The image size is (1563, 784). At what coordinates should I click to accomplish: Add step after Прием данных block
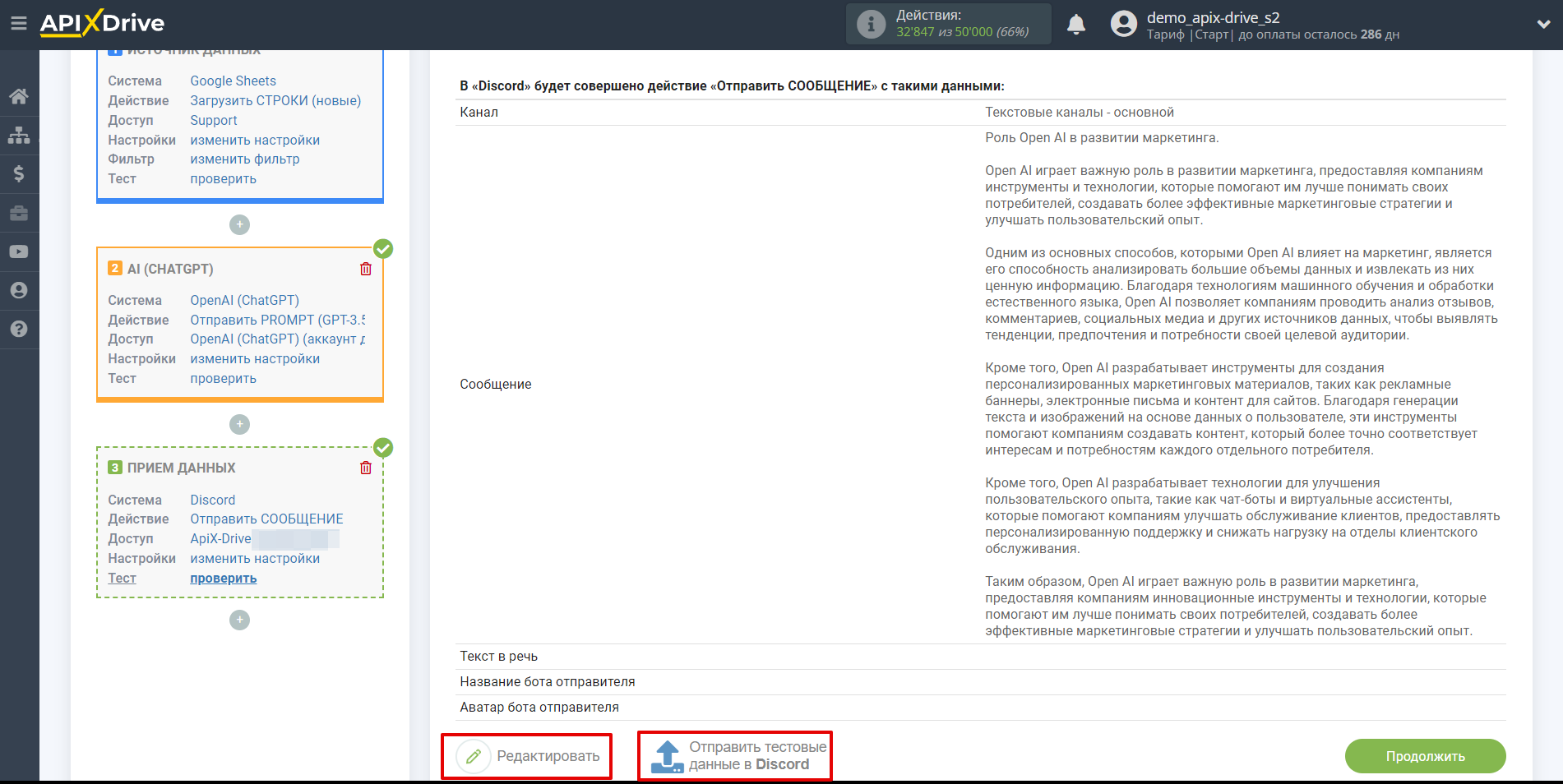239,620
